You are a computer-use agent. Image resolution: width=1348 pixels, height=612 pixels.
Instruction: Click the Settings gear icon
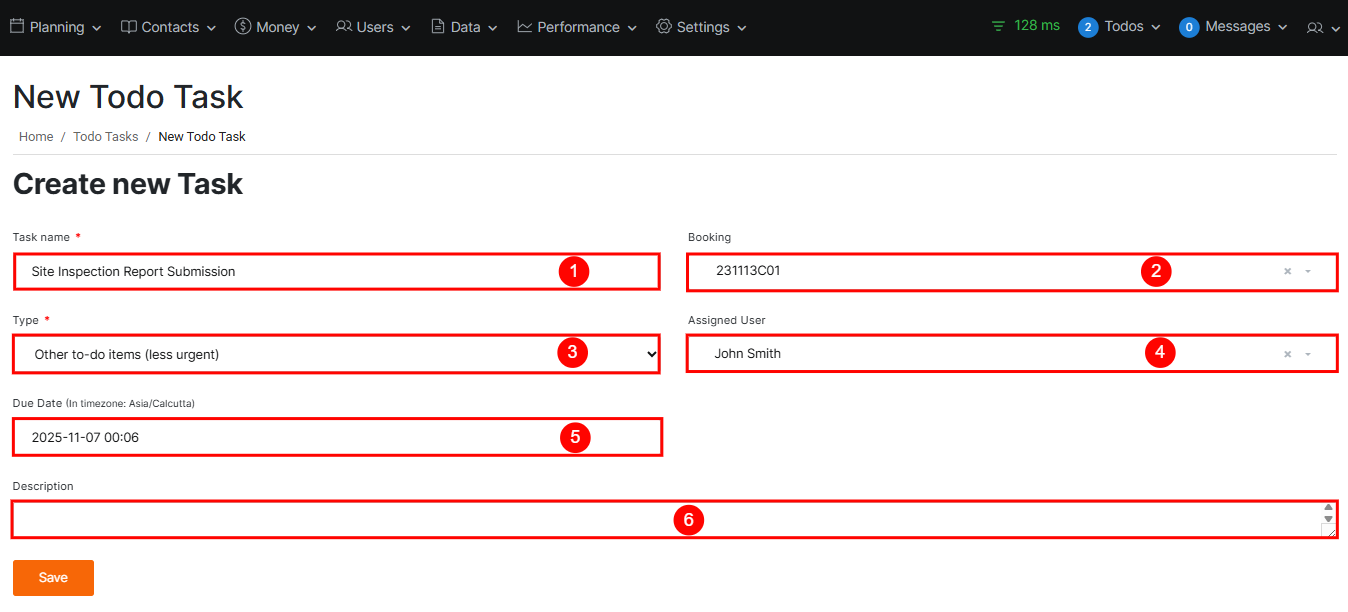point(664,27)
